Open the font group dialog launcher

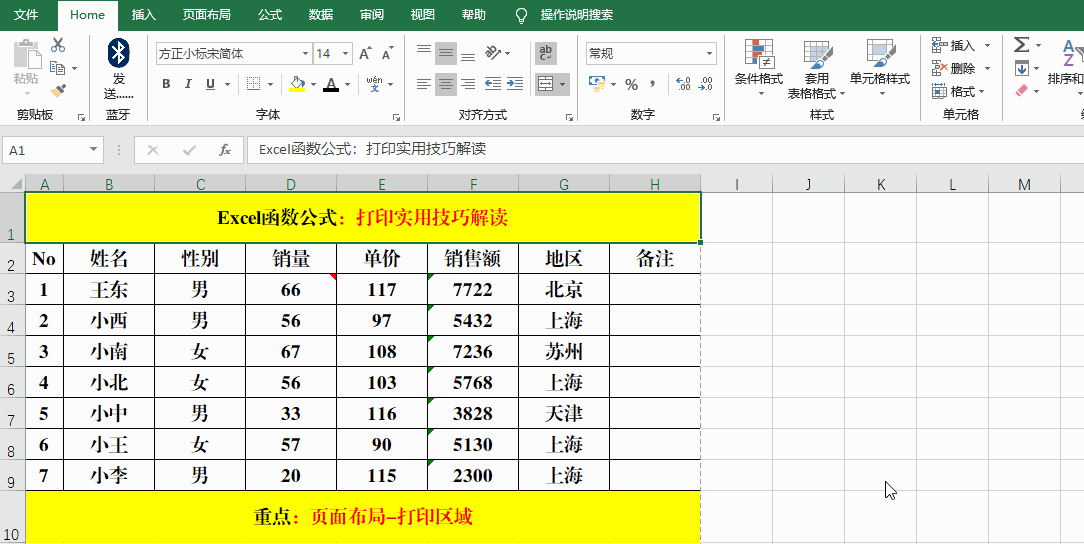(397, 117)
